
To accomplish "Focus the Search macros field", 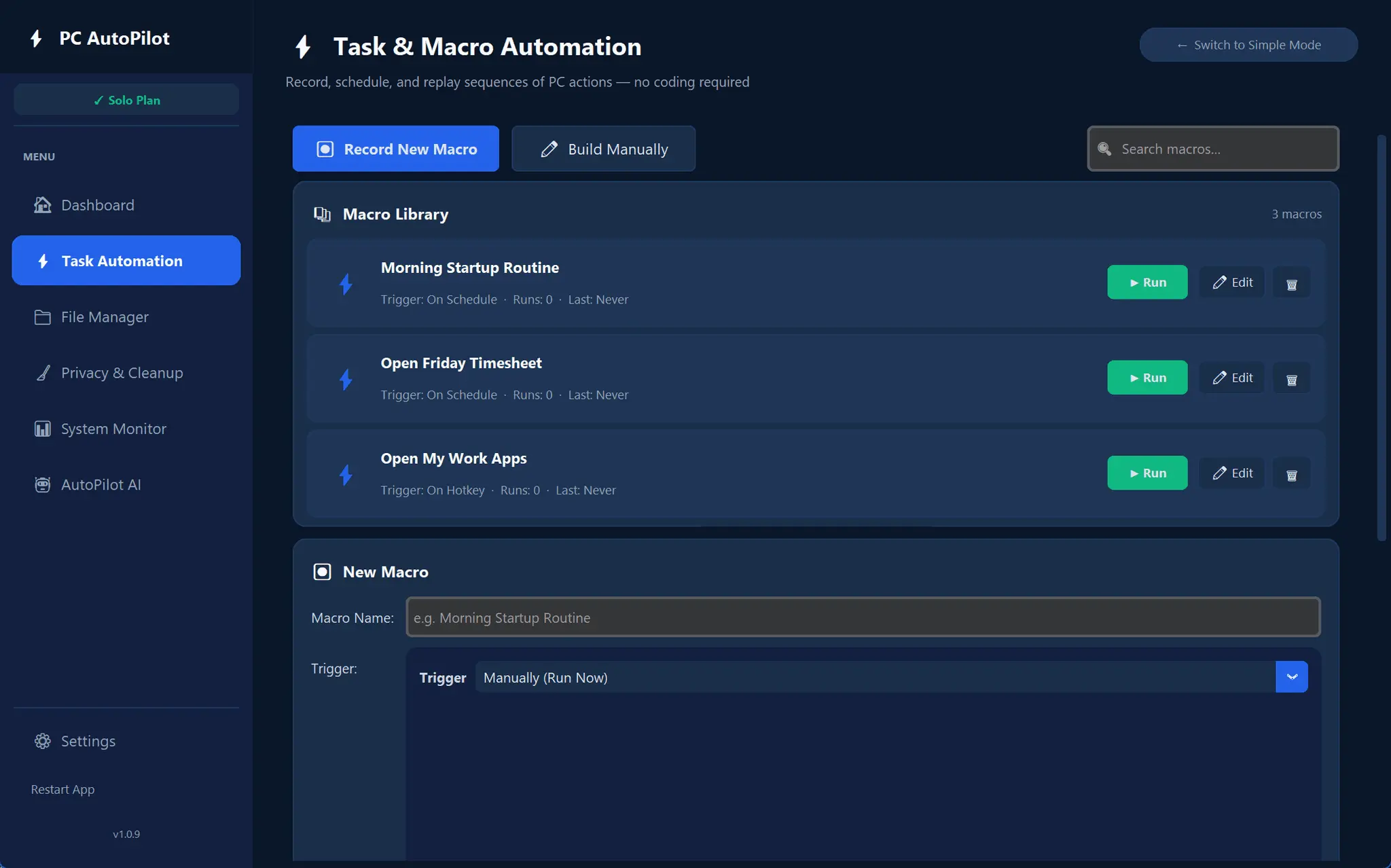I will tap(1213, 149).
